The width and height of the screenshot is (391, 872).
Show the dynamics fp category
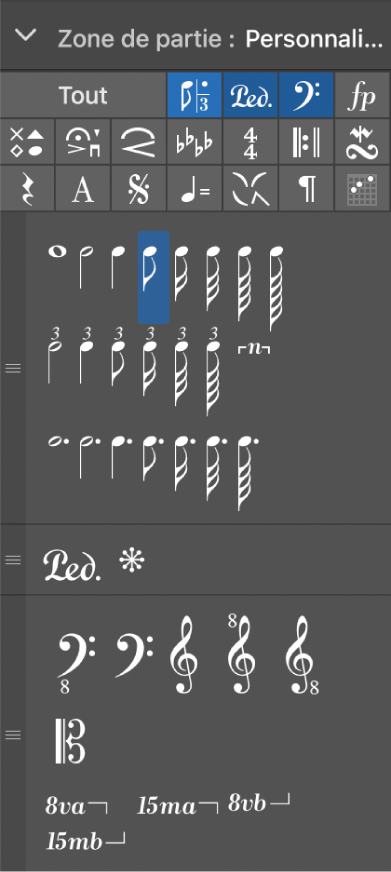click(x=362, y=95)
